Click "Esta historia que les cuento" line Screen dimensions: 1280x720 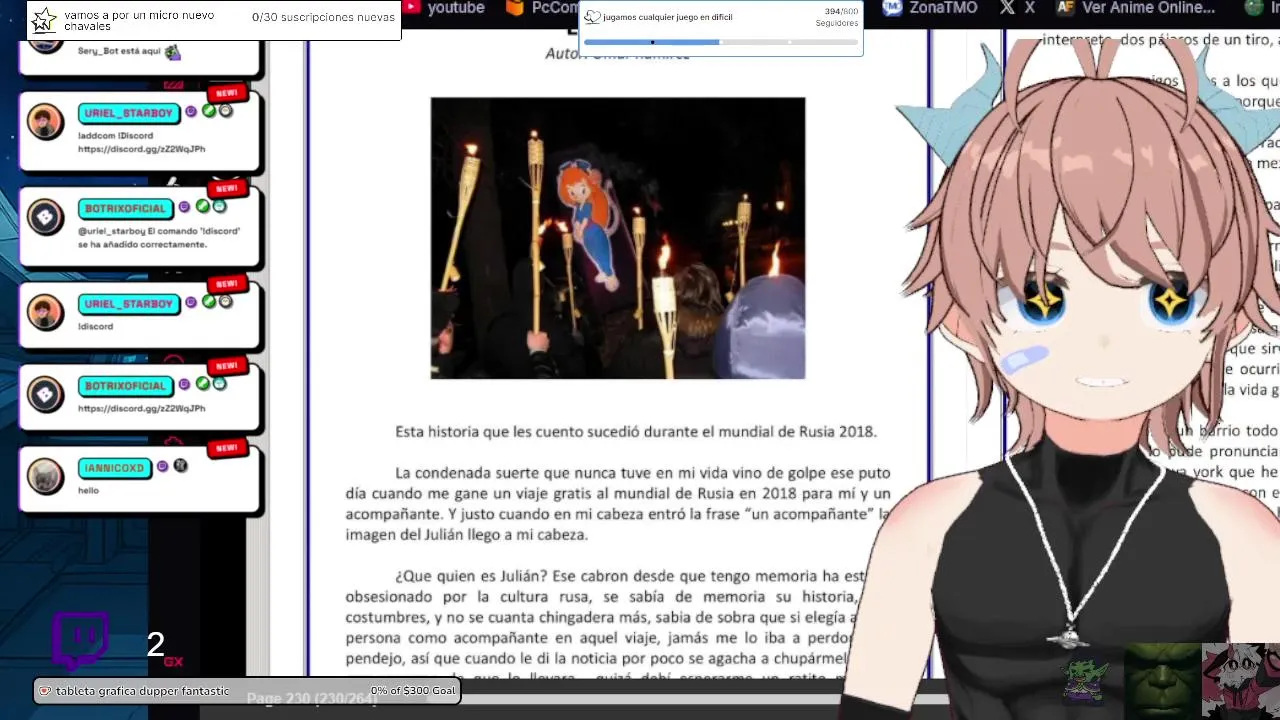click(x=635, y=432)
